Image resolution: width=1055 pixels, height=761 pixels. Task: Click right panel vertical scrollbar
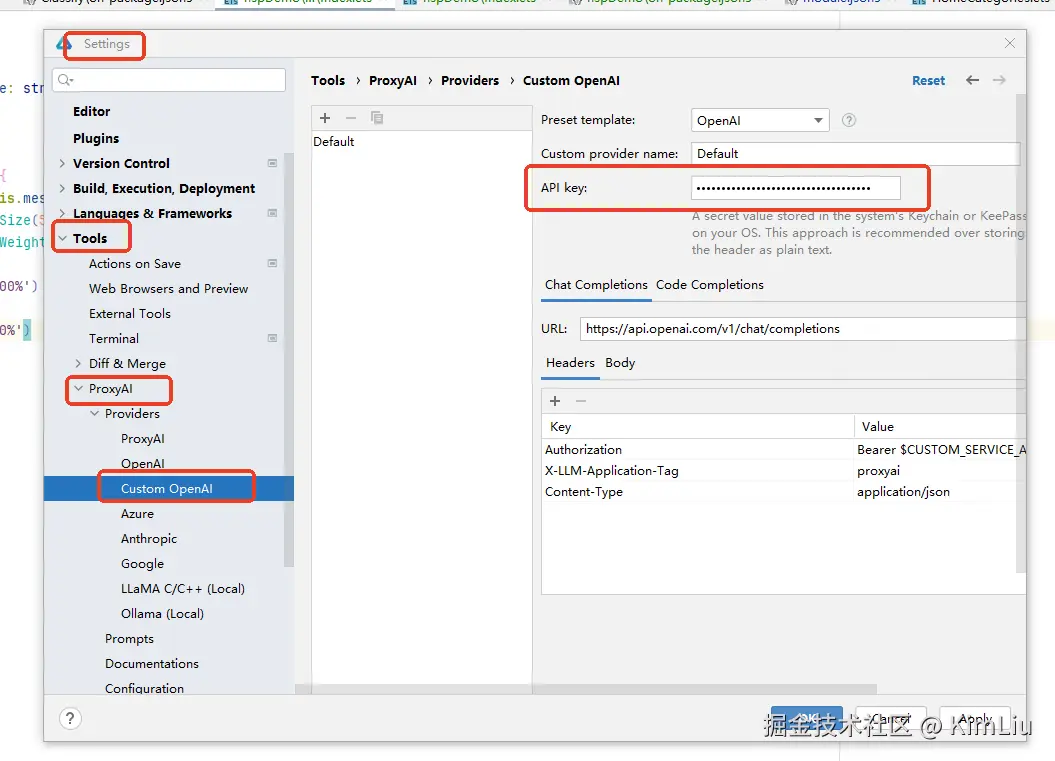[1021, 333]
